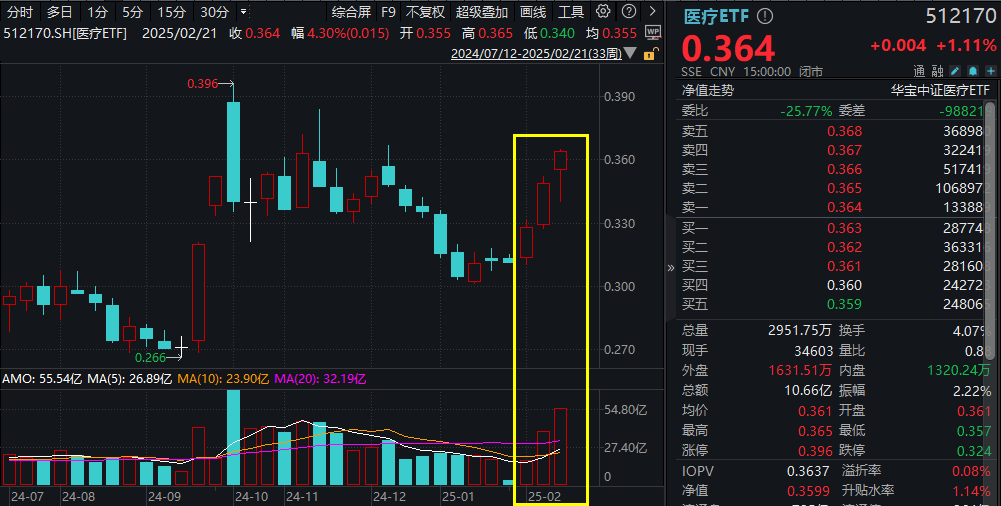Open date range dropdown triangle
Image resolution: width=1001 pixels, height=506 pixels.
click(630, 53)
